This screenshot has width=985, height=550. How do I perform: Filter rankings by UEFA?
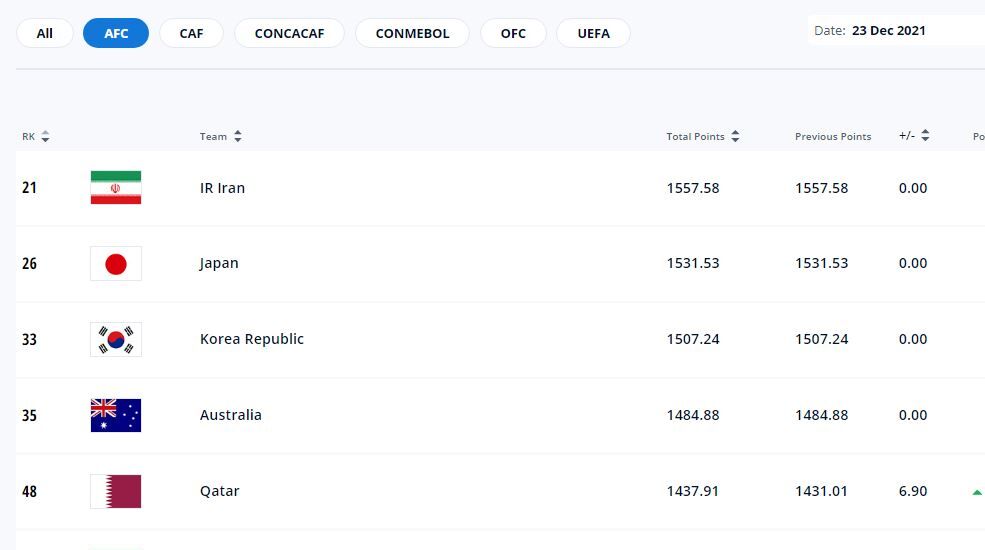(x=593, y=33)
